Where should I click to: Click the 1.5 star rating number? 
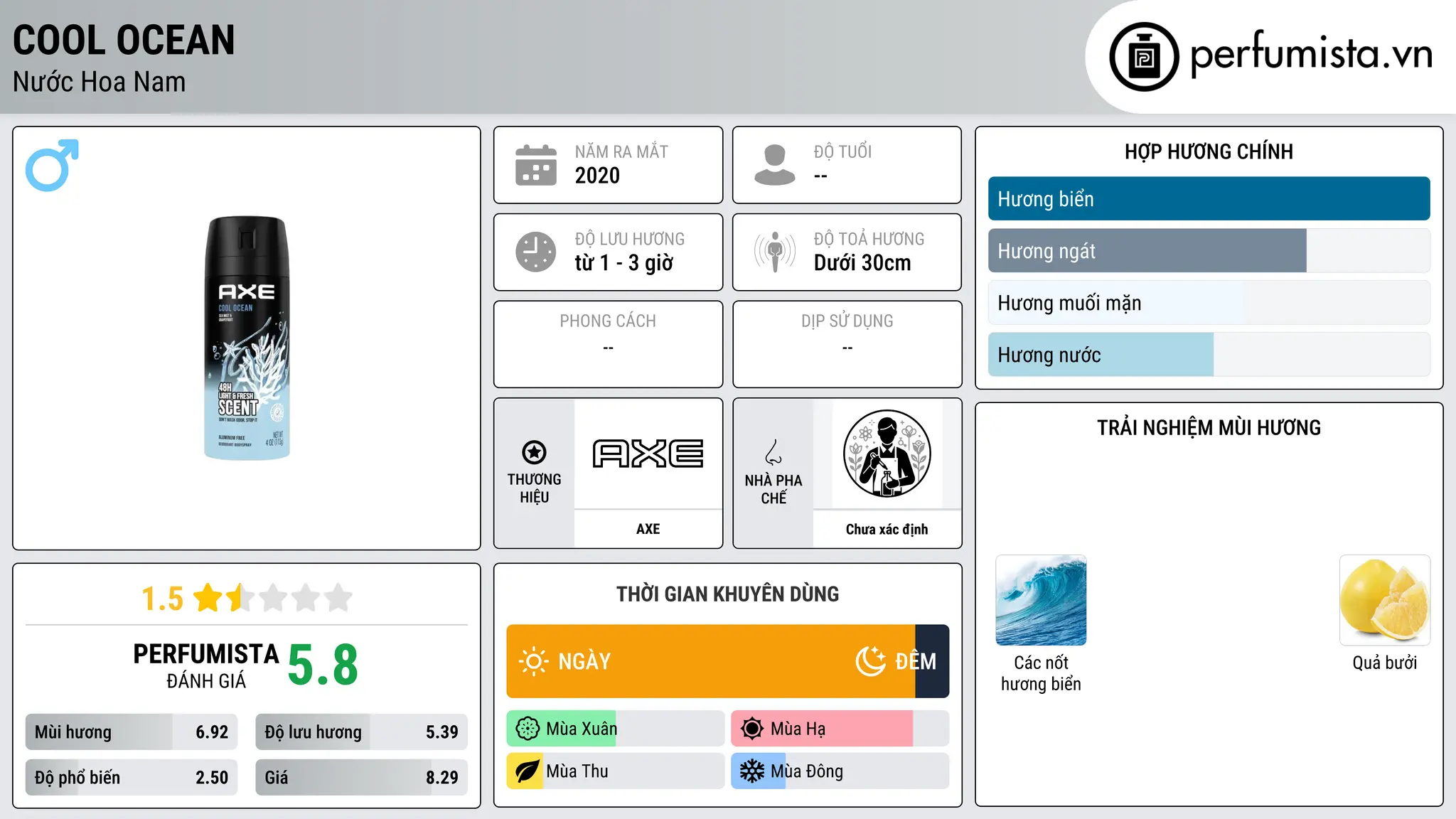(x=163, y=599)
